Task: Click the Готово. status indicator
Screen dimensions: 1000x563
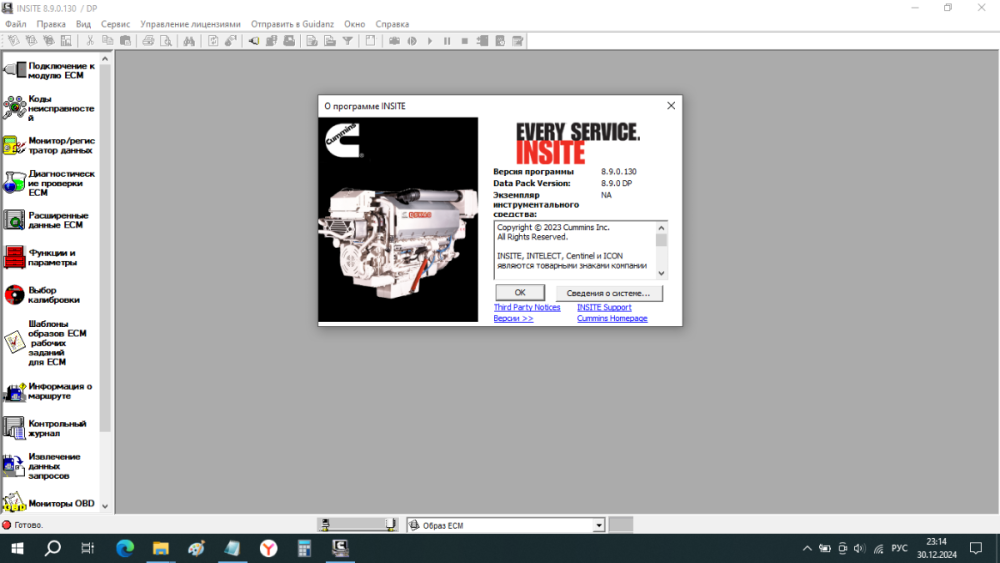Action: point(22,525)
